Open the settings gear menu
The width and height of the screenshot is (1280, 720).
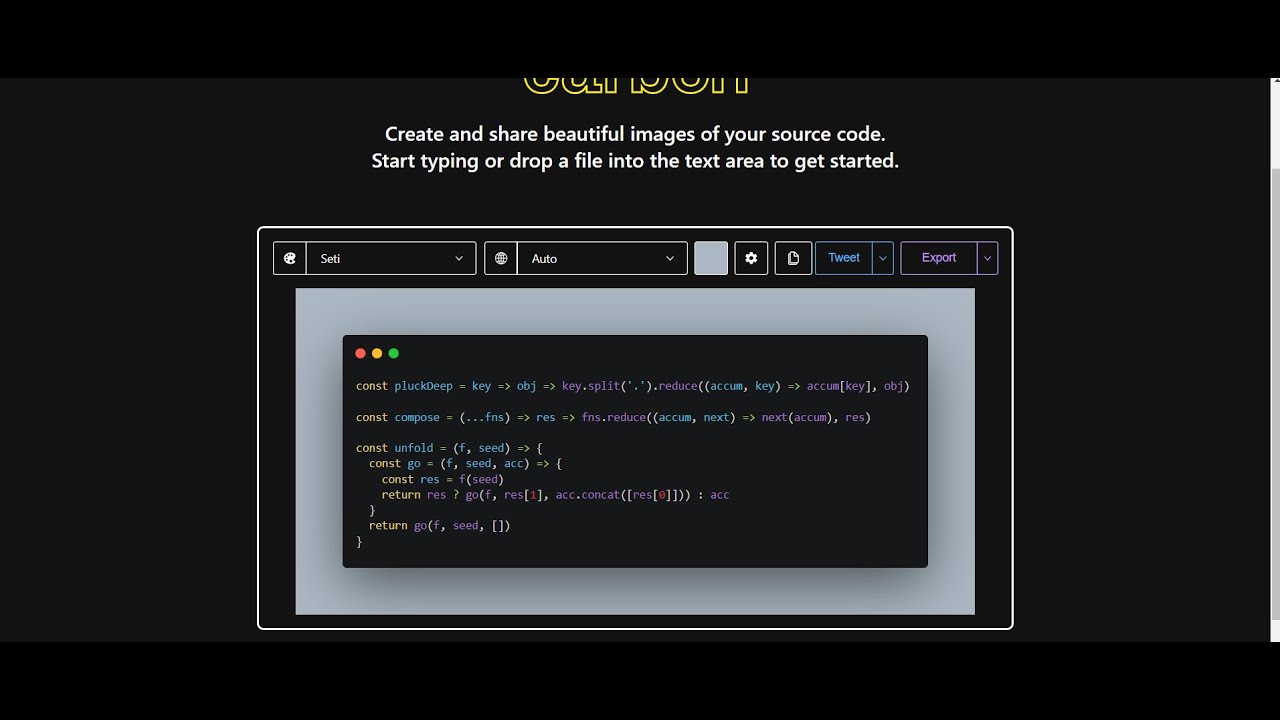coord(751,258)
